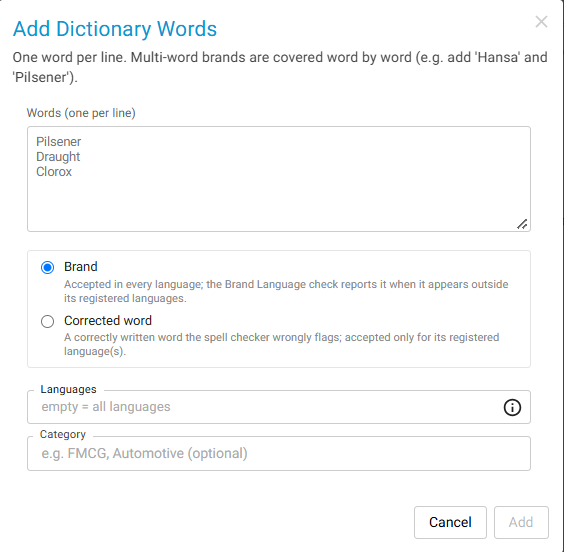Click the 'Languages' field label
Screen dimensions: 564x552
[x=68, y=389]
